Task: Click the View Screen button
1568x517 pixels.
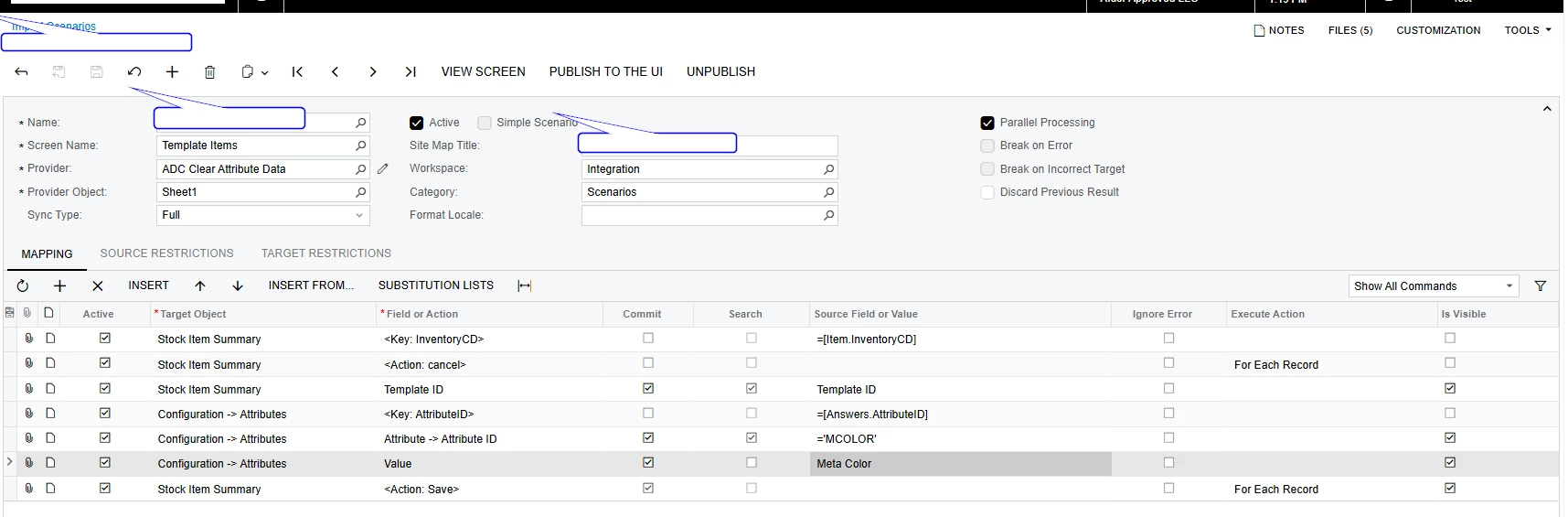Action: 483,71
